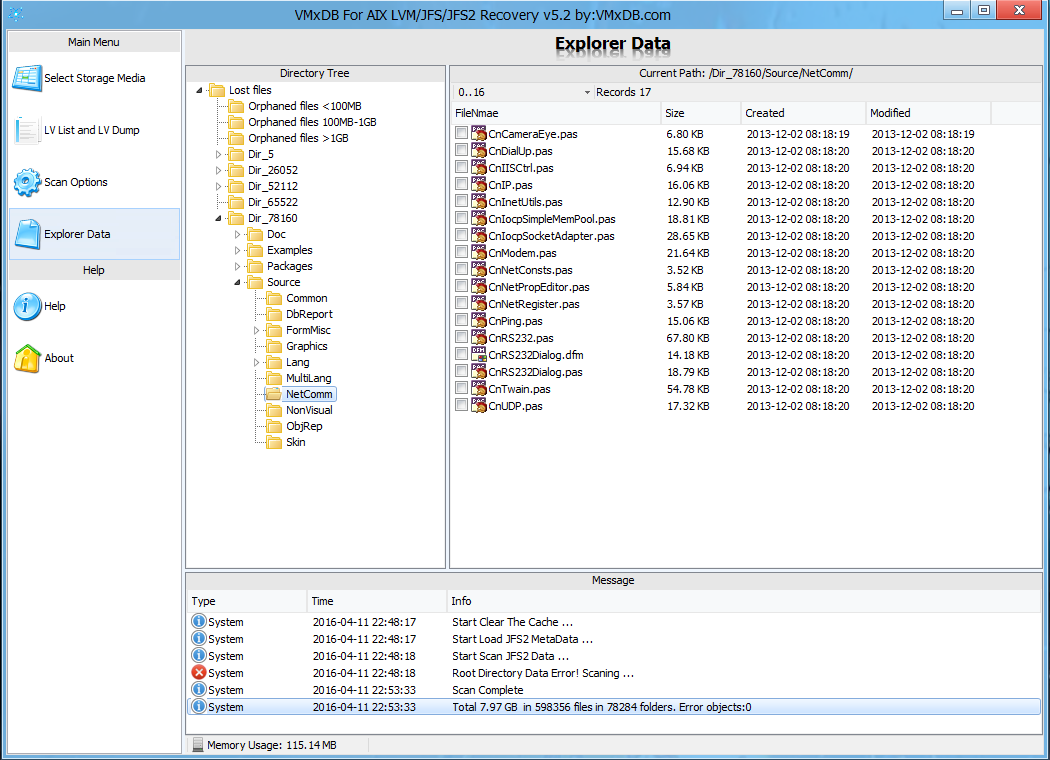Tick the CnIISCtrl.pas checkbox

click(461, 167)
